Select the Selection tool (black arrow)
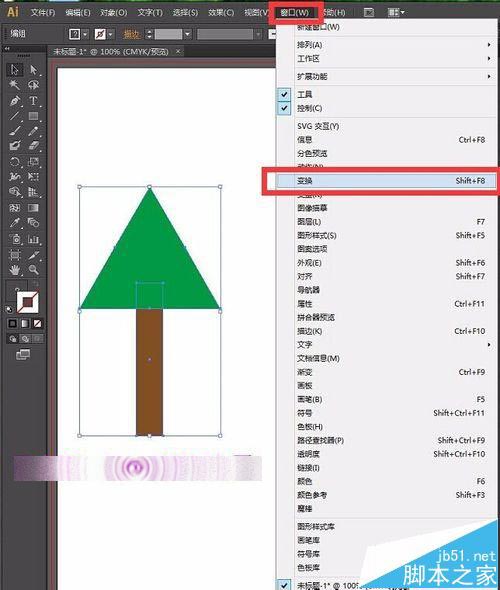Screen dimensions: 500x590 [15, 70]
